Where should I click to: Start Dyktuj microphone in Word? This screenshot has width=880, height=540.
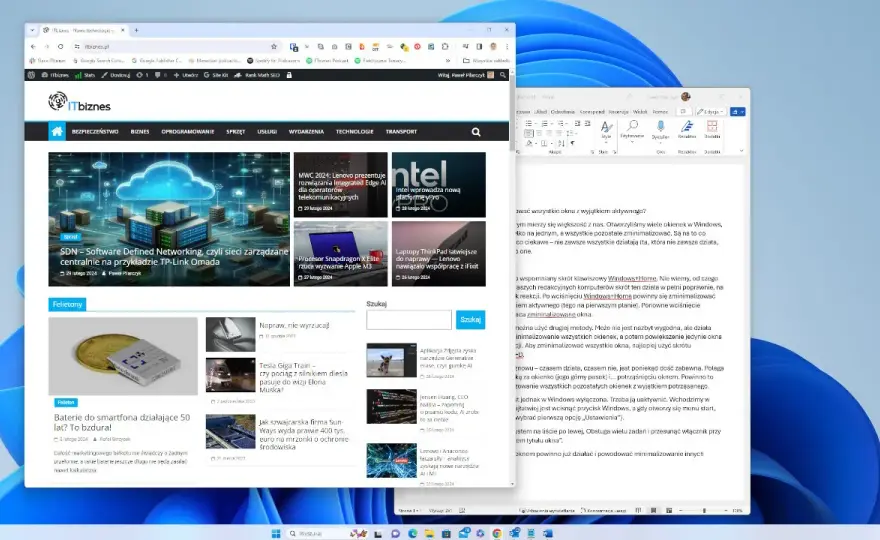point(661,130)
